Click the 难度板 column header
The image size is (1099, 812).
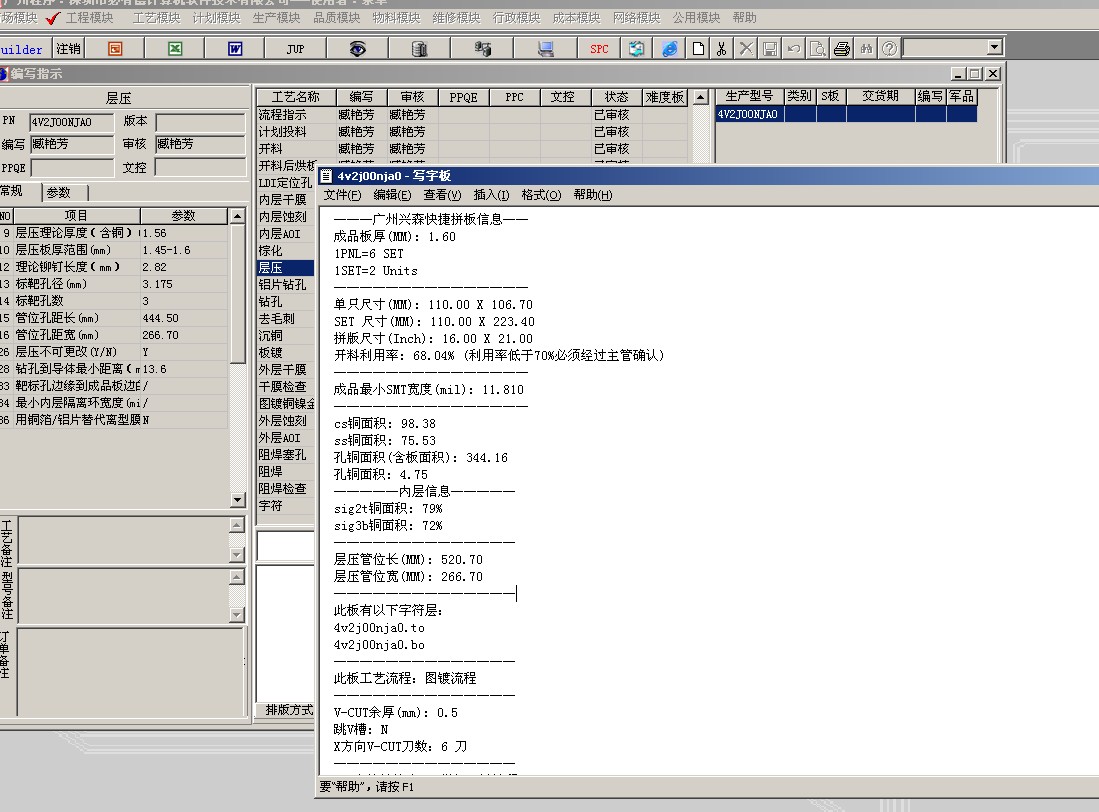664,97
